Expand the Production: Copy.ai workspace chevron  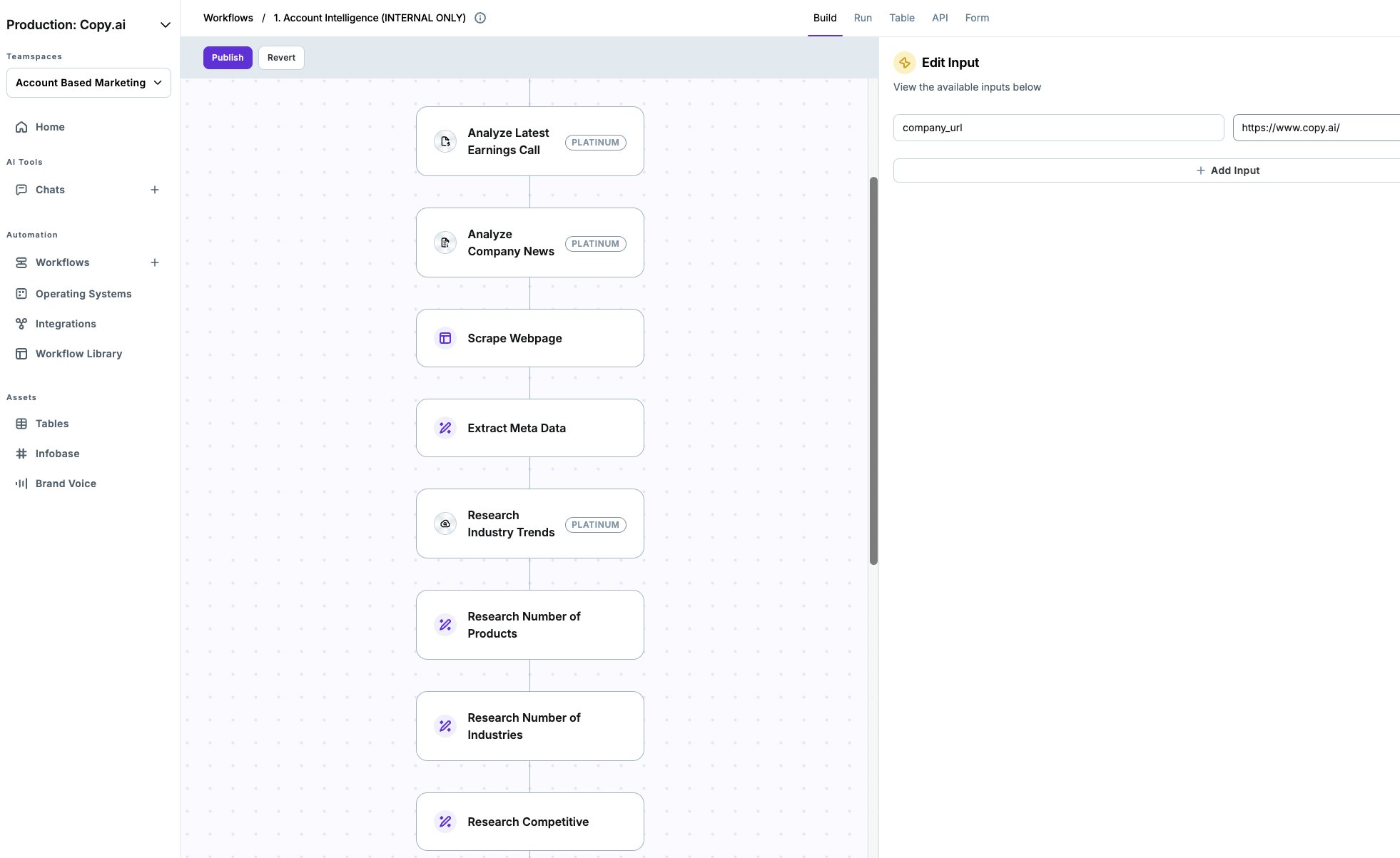[x=166, y=25]
